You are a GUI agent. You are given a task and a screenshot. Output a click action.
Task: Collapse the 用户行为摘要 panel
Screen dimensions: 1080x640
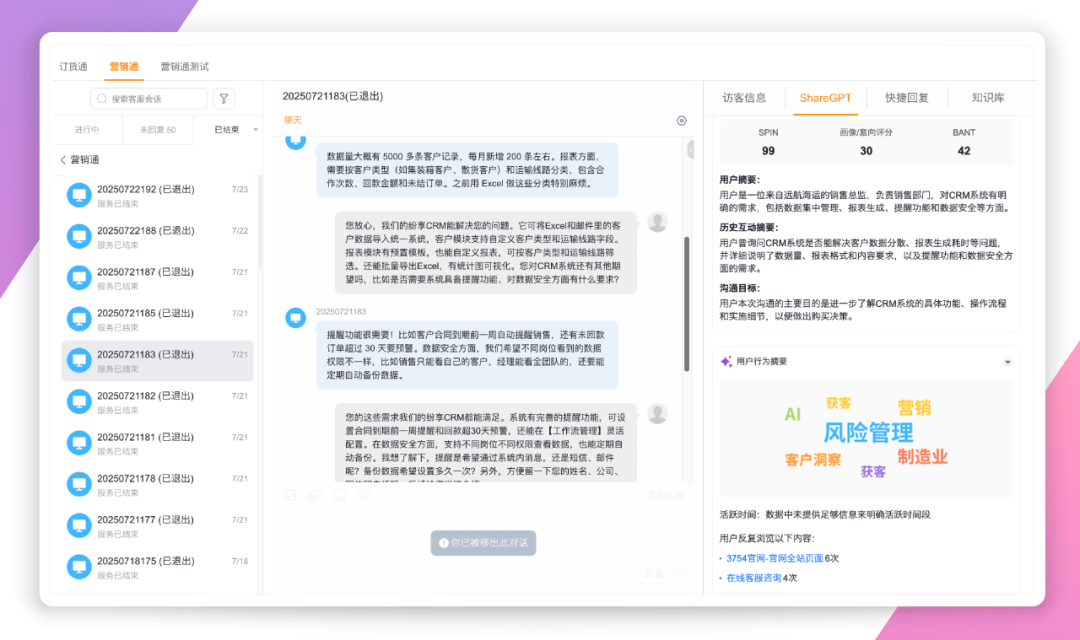pos(1007,362)
